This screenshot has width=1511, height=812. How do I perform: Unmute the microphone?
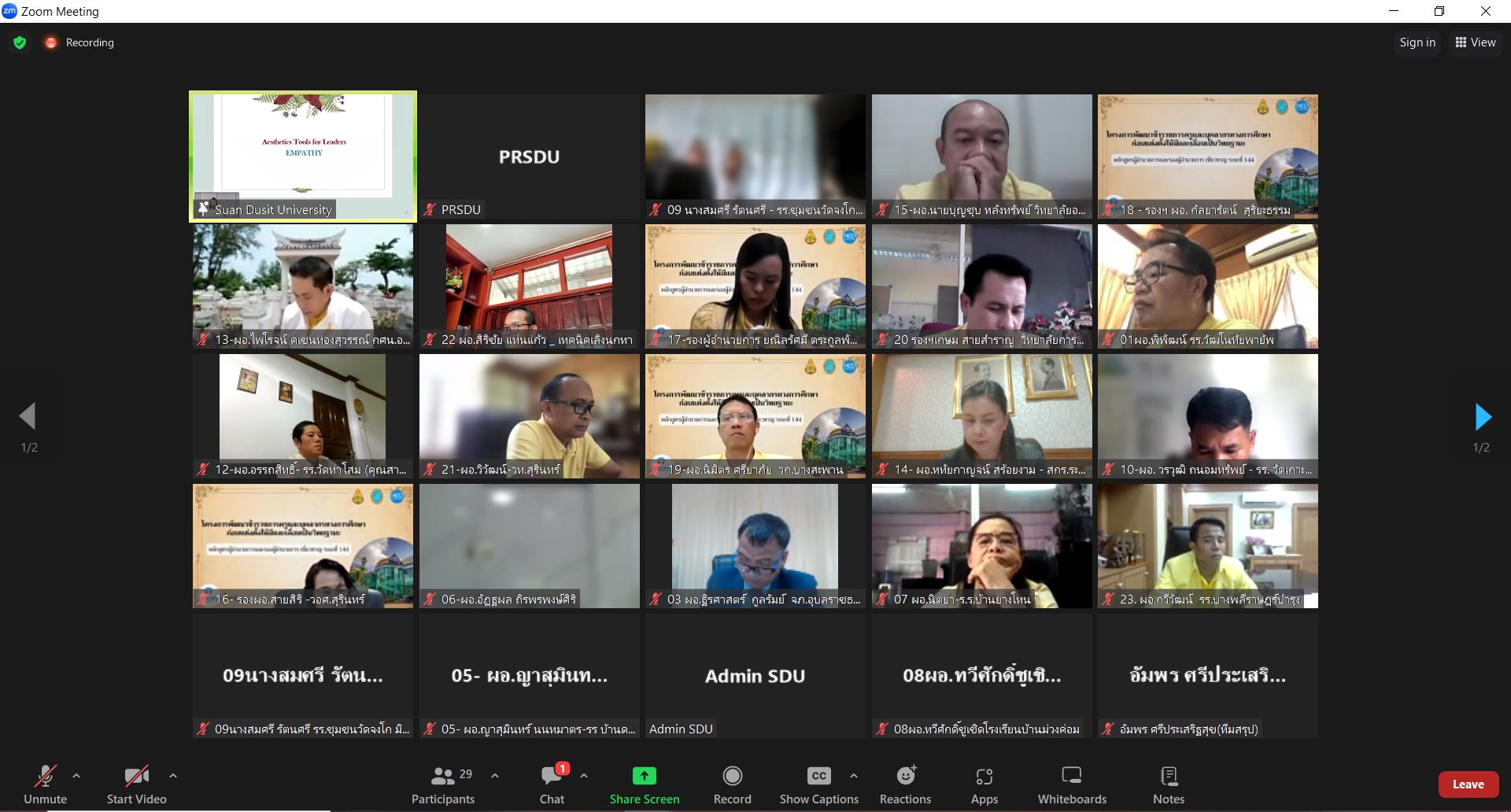click(x=45, y=785)
